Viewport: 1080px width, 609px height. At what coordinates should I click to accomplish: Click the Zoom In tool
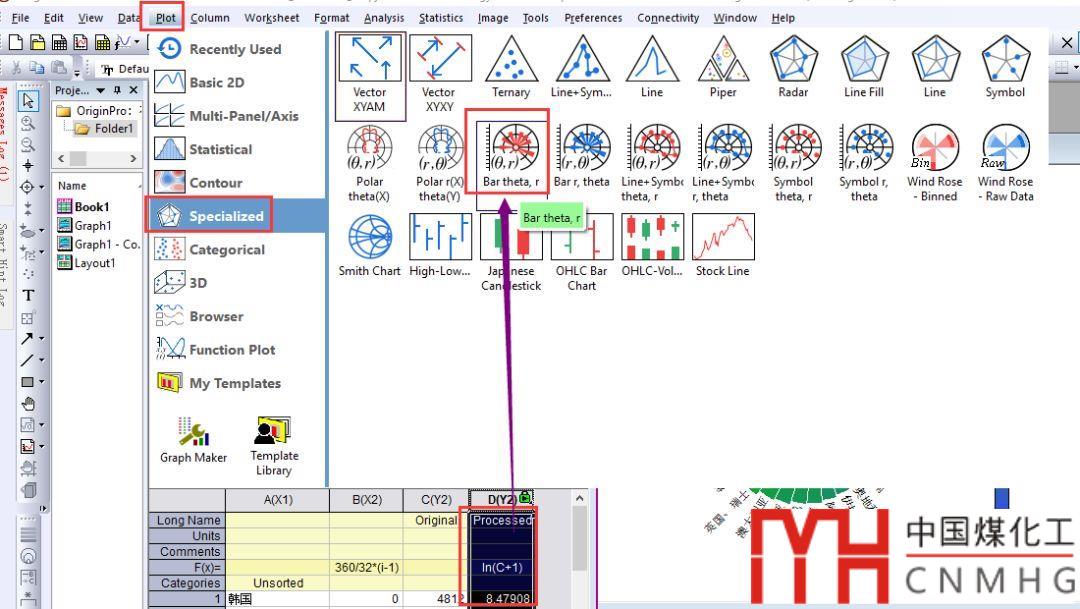[x=28, y=123]
